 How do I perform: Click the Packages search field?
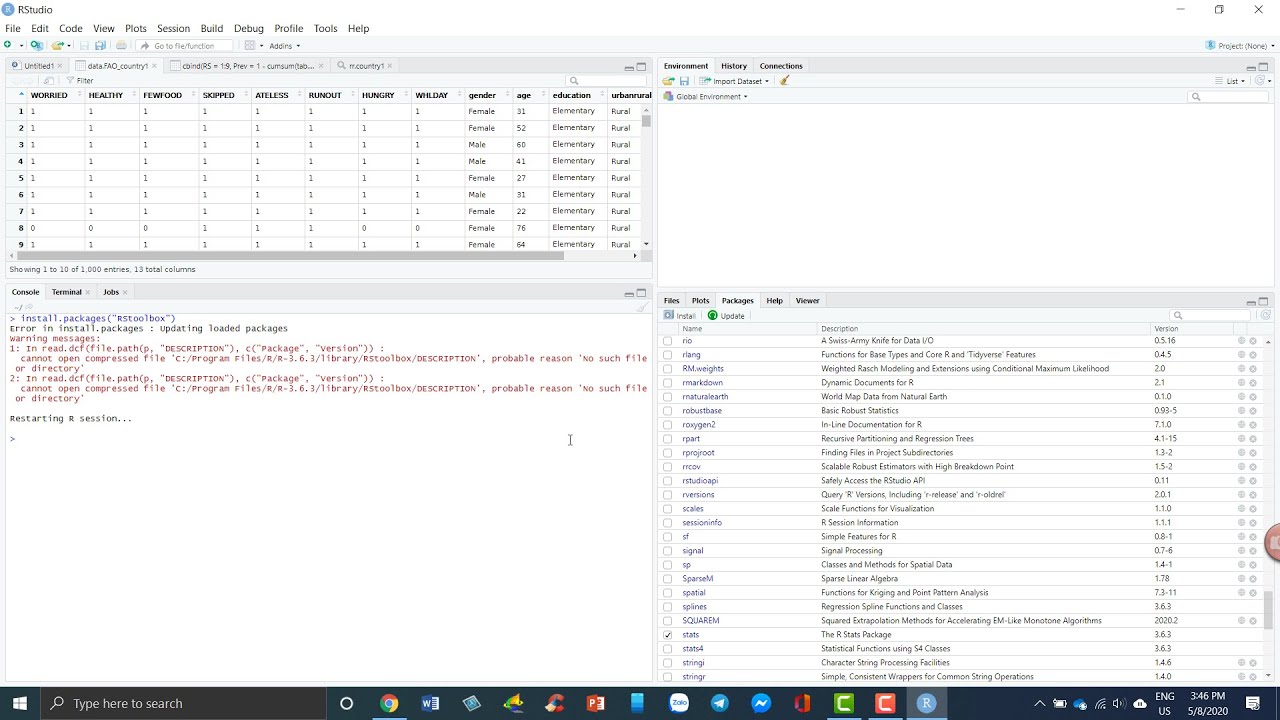[1211, 316]
